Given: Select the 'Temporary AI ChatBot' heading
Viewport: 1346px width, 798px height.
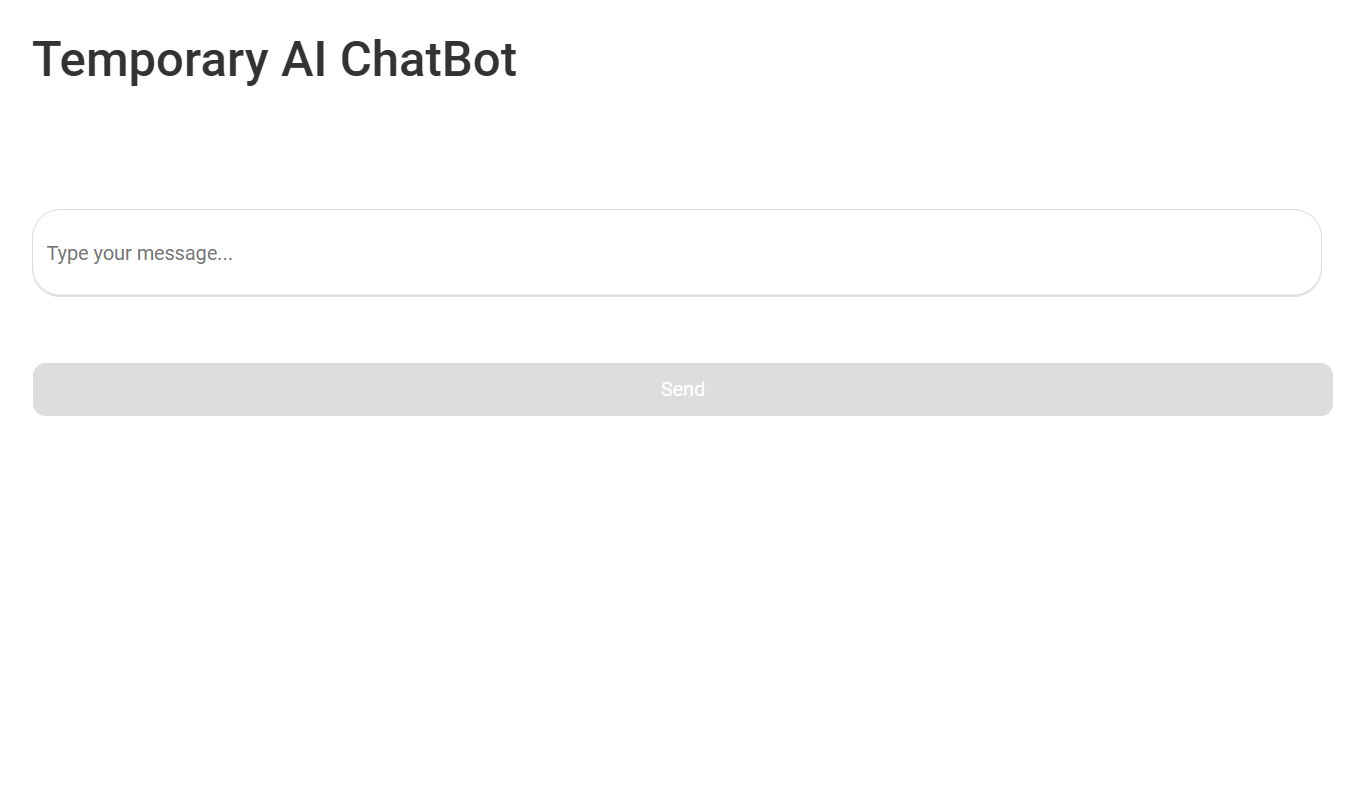Looking at the screenshot, I should pyautogui.click(x=275, y=60).
